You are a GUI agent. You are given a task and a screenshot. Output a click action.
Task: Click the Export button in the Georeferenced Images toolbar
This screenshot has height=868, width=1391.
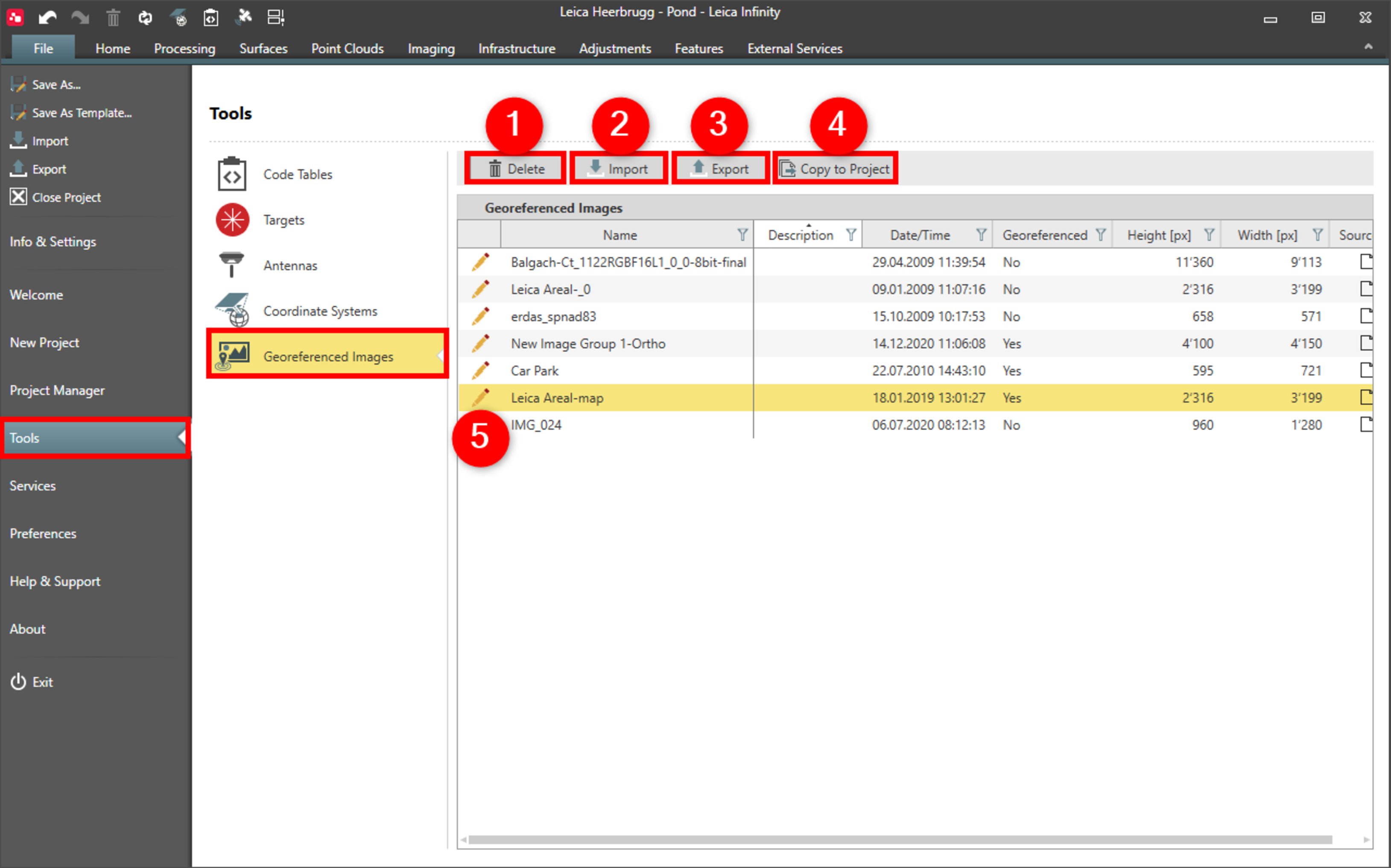[x=720, y=169]
